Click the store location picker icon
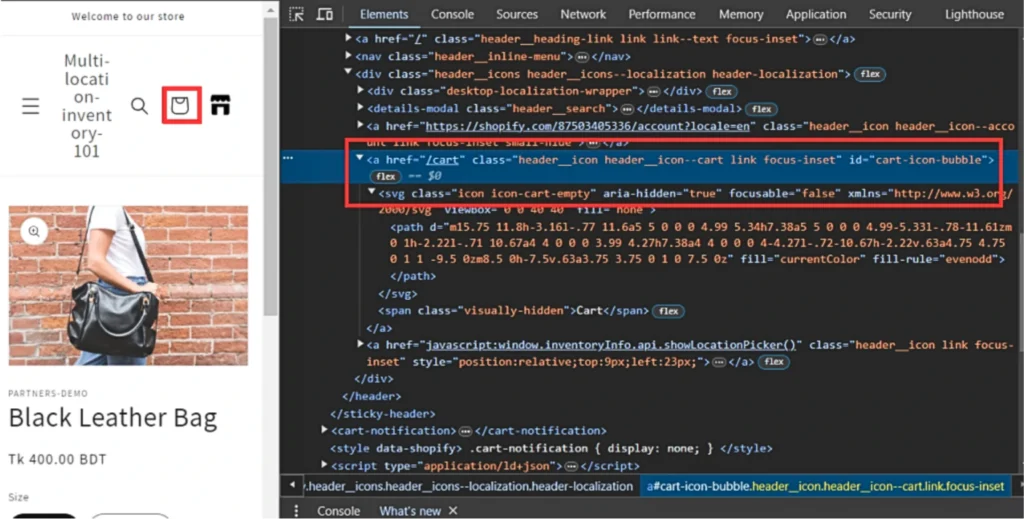The image size is (1024, 519). [x=220, y=105]
